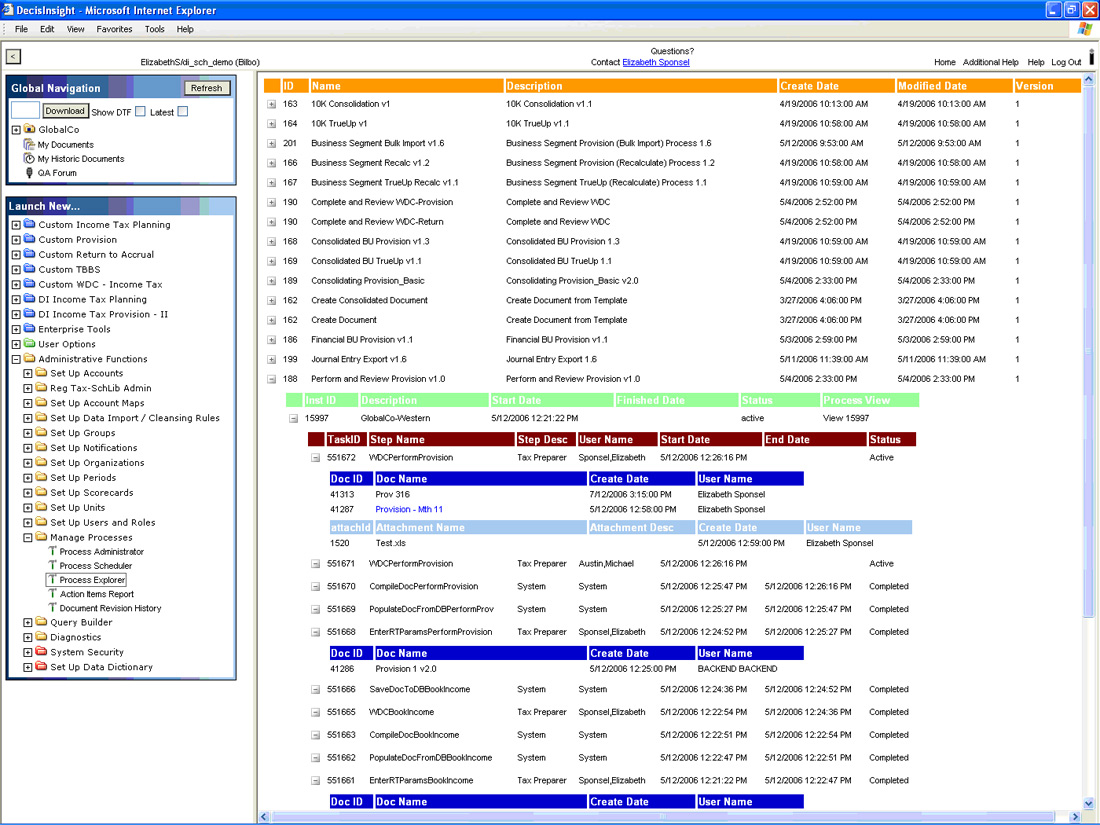The image size is (1100, 825).
Task: Expand the GlobalCo tree node
Action: (16, 130)
